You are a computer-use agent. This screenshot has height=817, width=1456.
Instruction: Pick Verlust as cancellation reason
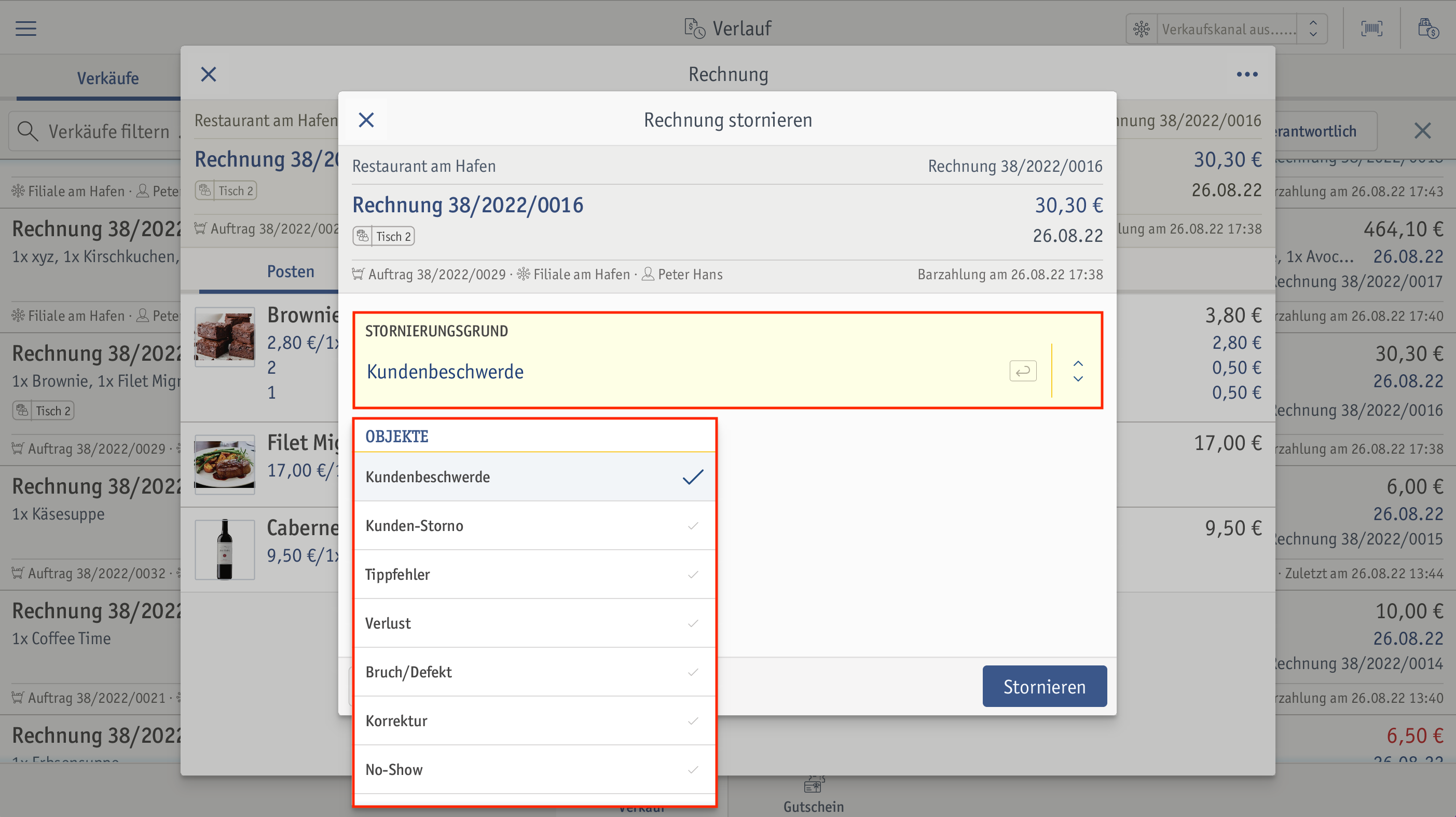[534, 623]
